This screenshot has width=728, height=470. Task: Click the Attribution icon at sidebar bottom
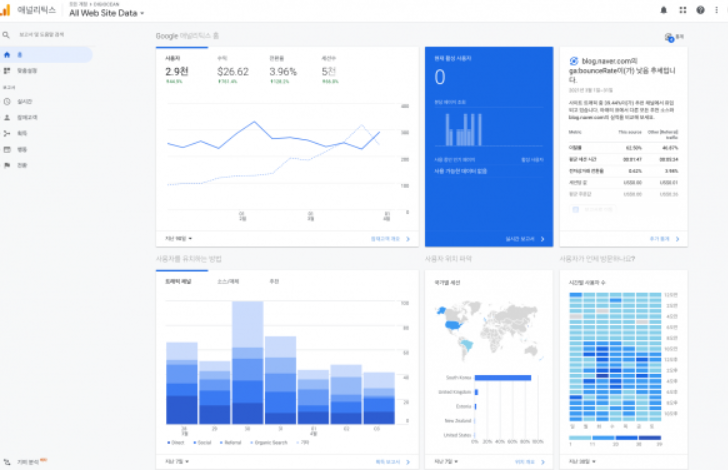7,462
